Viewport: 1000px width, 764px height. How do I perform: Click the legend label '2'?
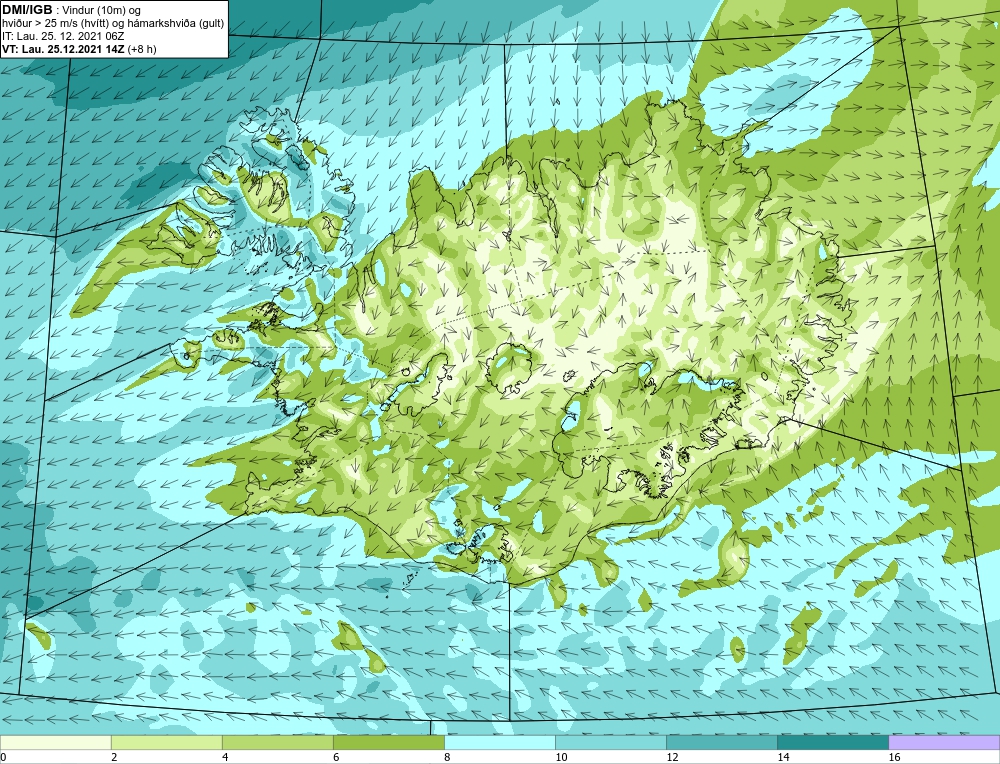[114, 757]
